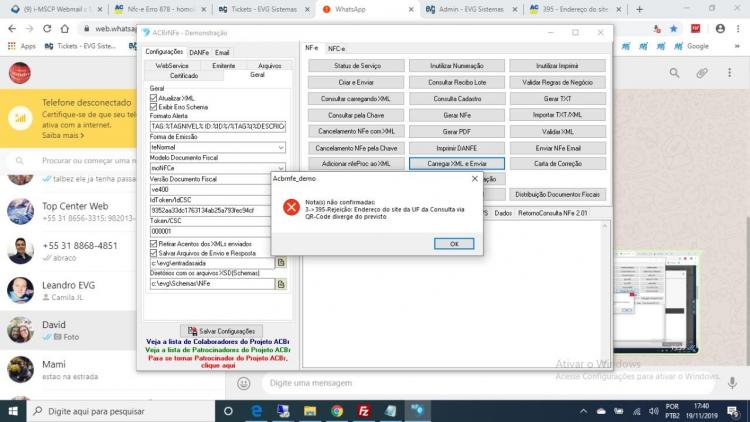Click the RetornoConsulta NFe 2.01 tab

click(x=552, y=213)
